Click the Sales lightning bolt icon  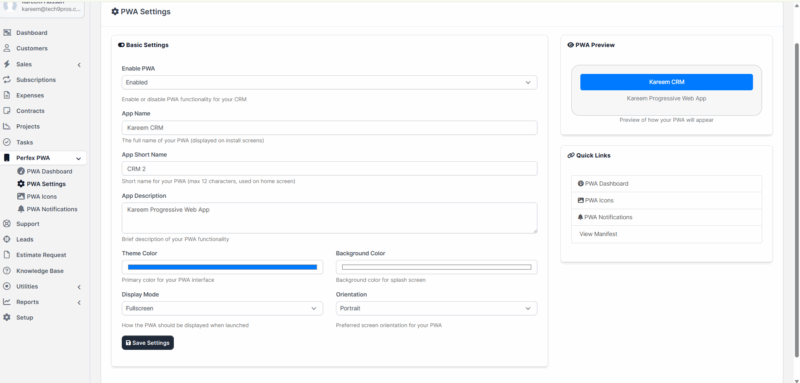[x=7, y=64]
